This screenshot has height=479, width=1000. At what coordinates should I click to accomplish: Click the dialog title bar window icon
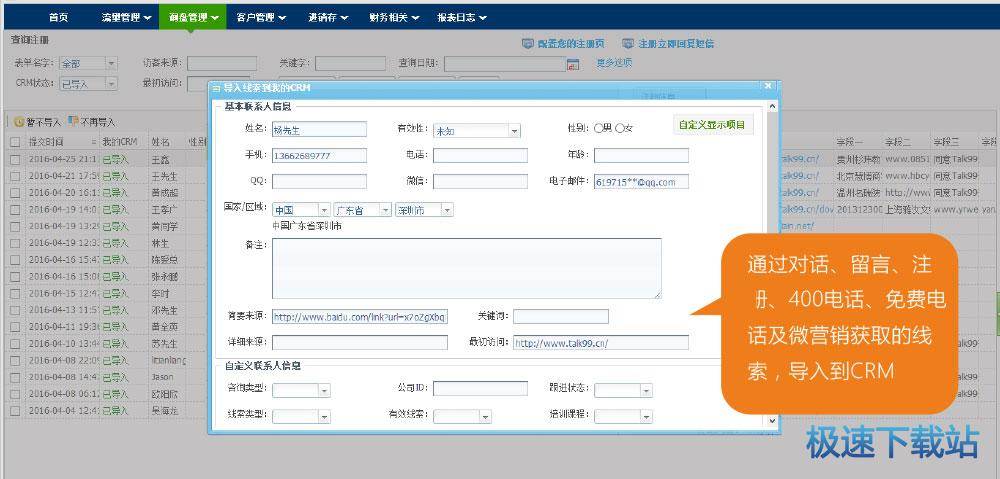tap(216, 87)
